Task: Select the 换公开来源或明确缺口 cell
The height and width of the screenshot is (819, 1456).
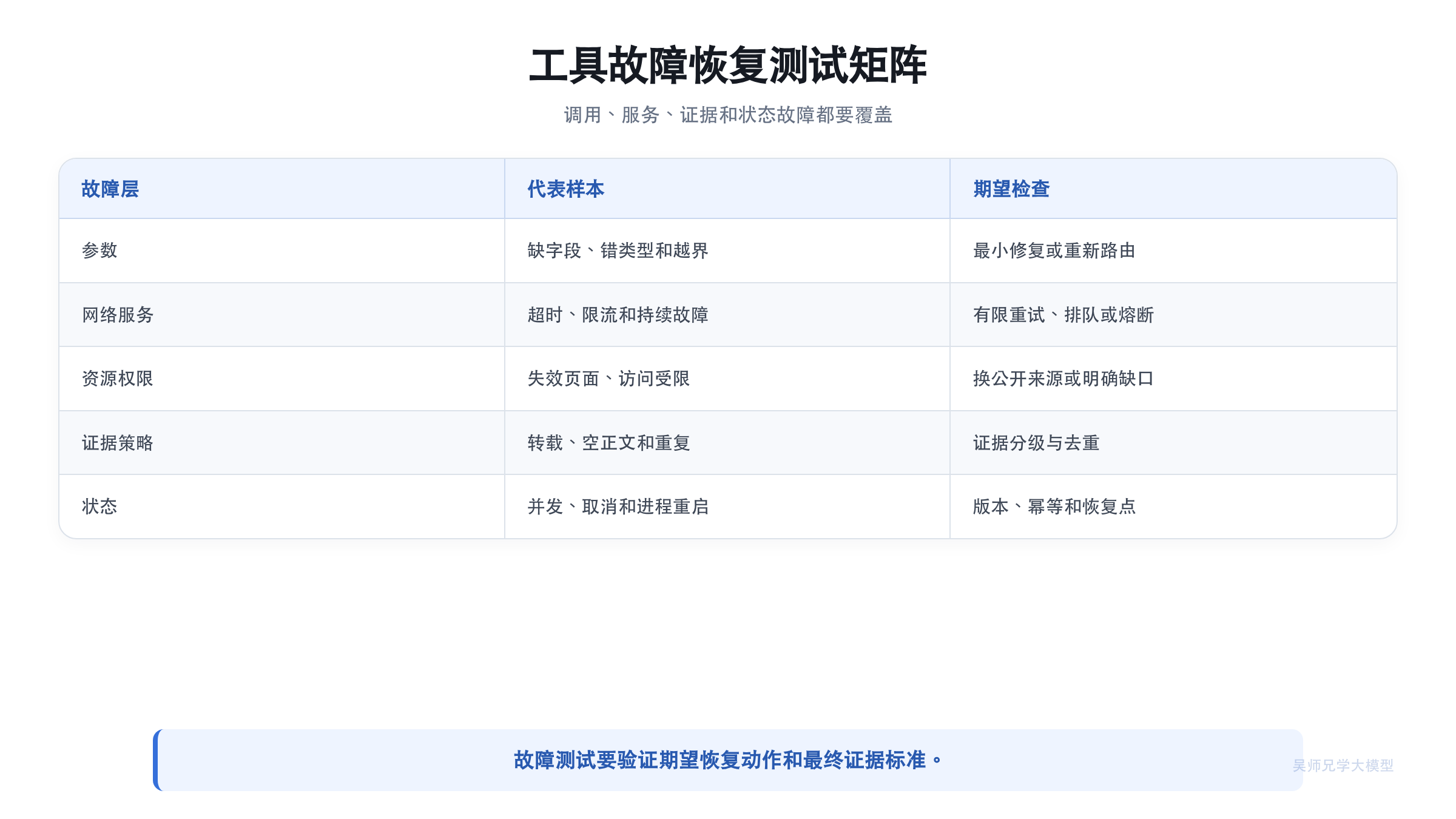Action: coord(1173,379)
